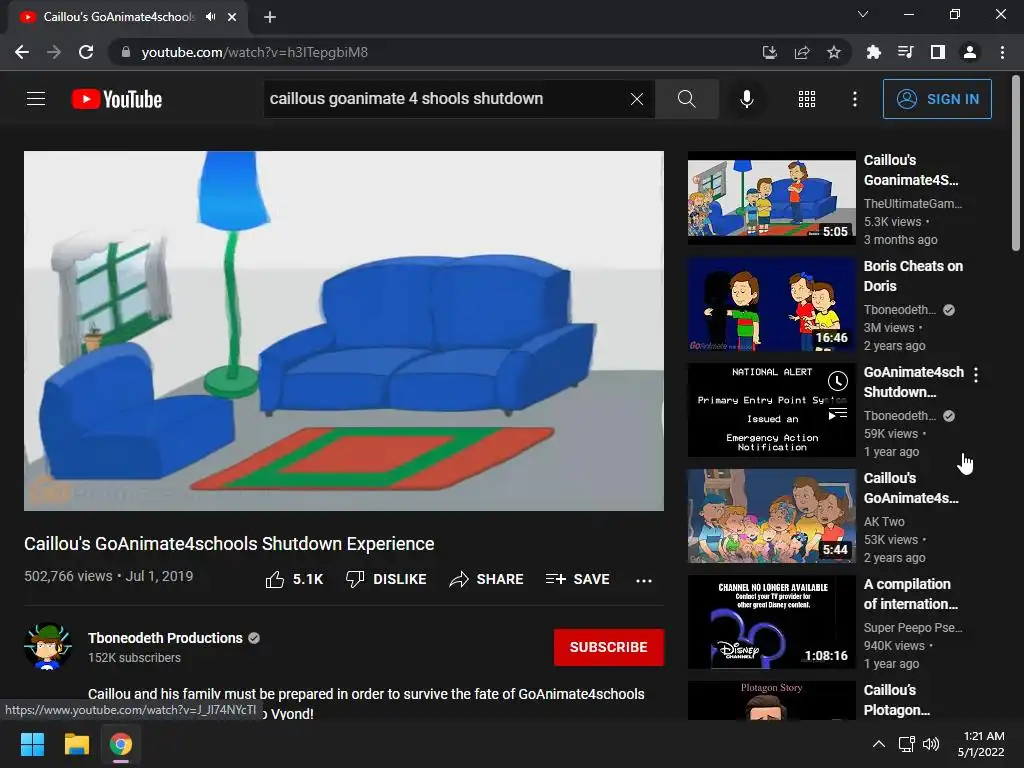Open YouTube settings three-dot menu
Viewport: 1024px width, 768px height.
[854, 99]
